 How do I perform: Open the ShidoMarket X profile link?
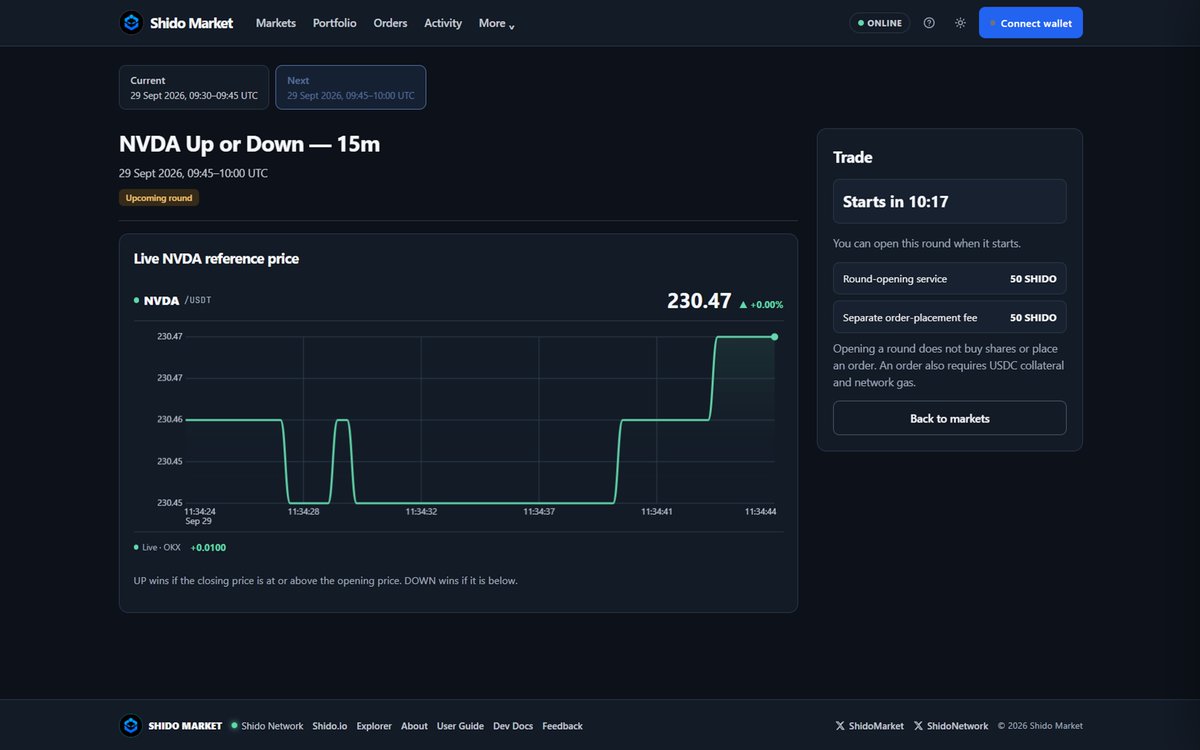(x=869, y=726)
